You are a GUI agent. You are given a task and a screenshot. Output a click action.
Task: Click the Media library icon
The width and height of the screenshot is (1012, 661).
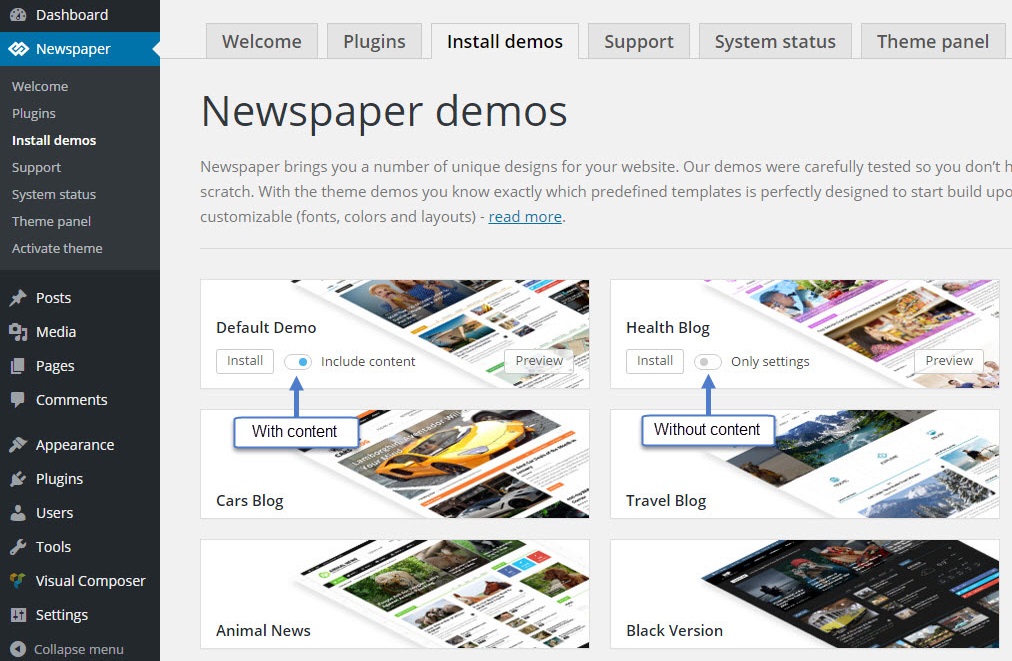[18, 332]
